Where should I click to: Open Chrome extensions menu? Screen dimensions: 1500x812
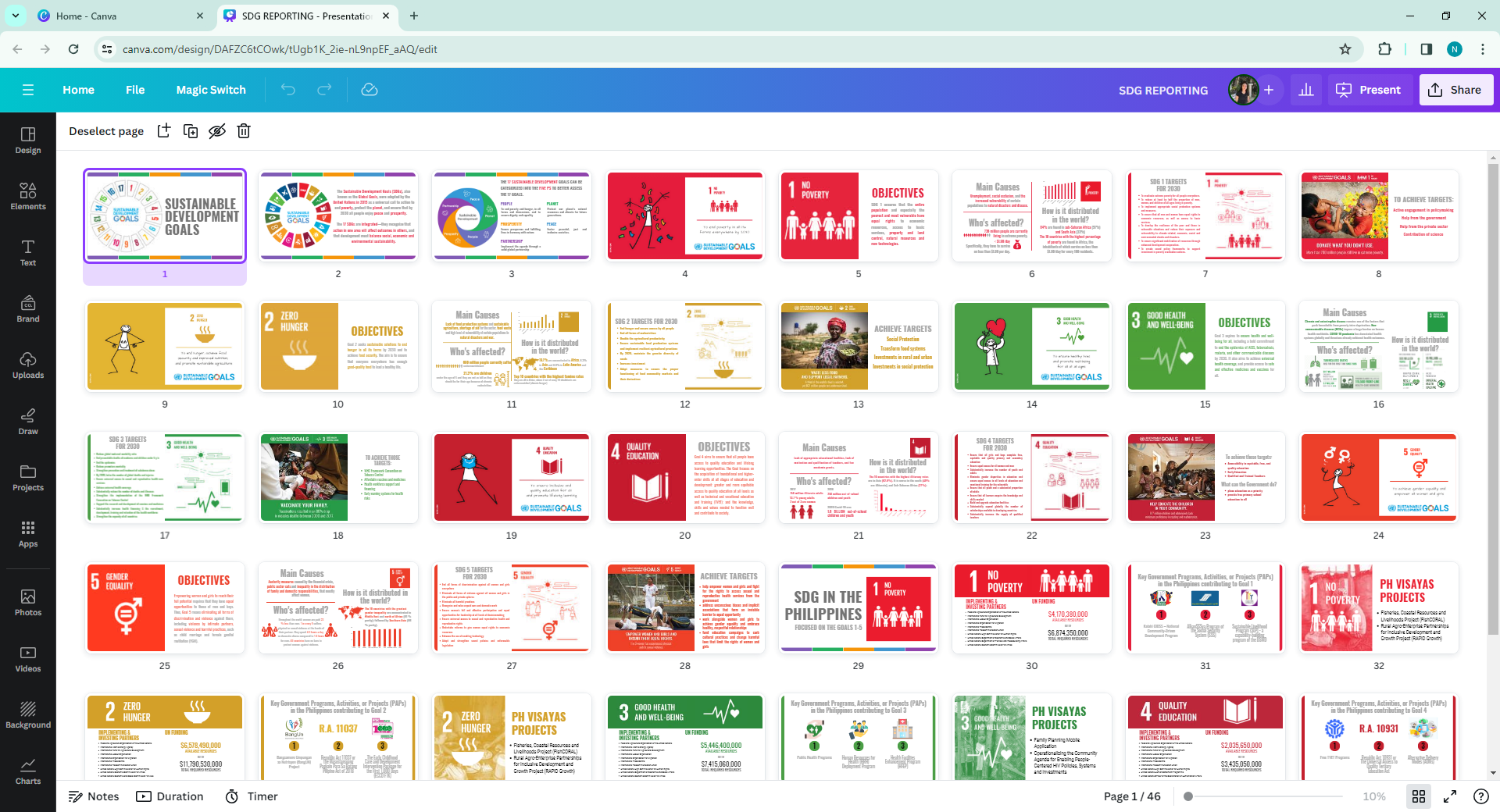(x=1384, y=49)
